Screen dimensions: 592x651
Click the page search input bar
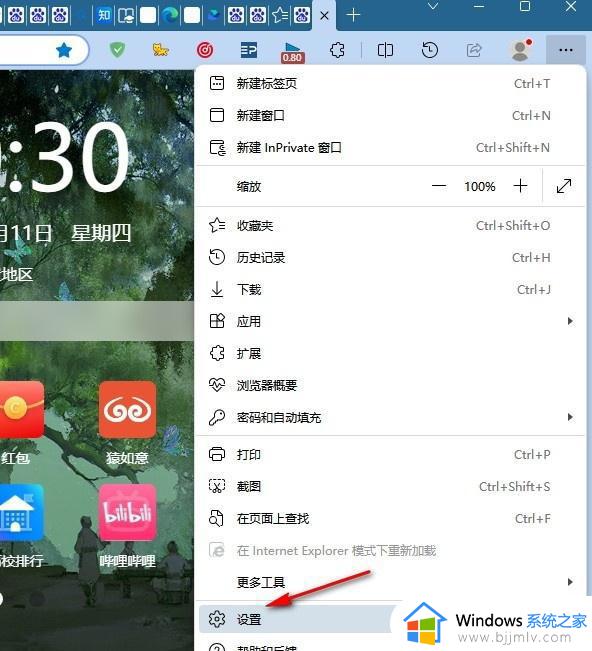[x=97, y=321]
